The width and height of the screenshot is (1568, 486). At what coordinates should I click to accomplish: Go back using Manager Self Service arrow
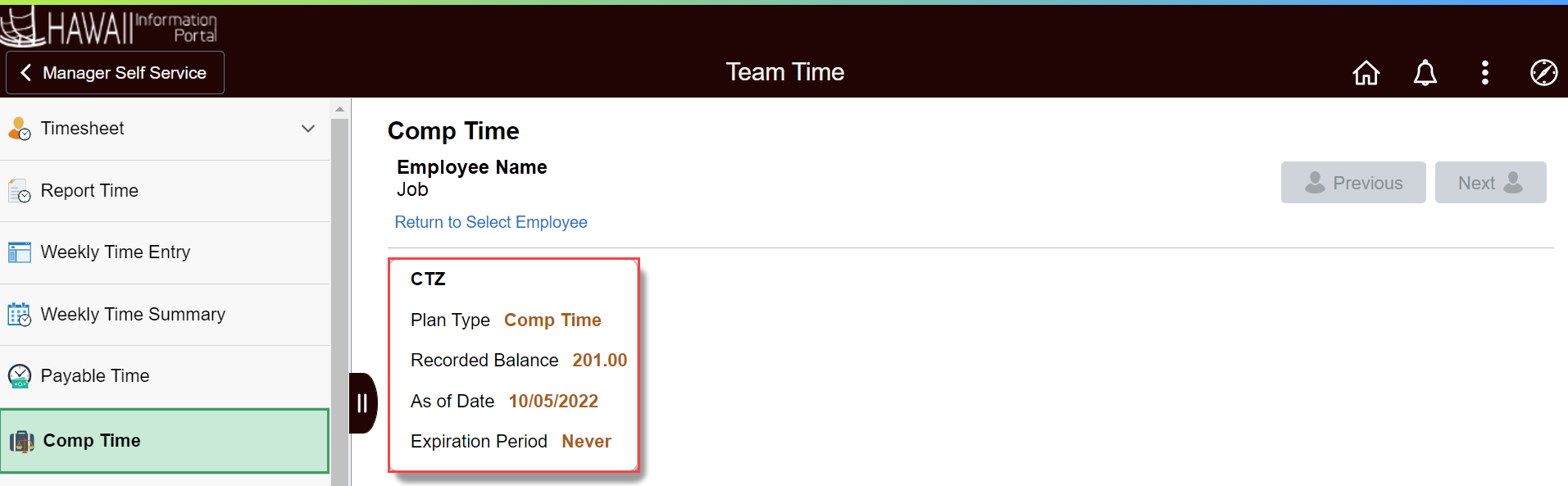tap(27, 72)
